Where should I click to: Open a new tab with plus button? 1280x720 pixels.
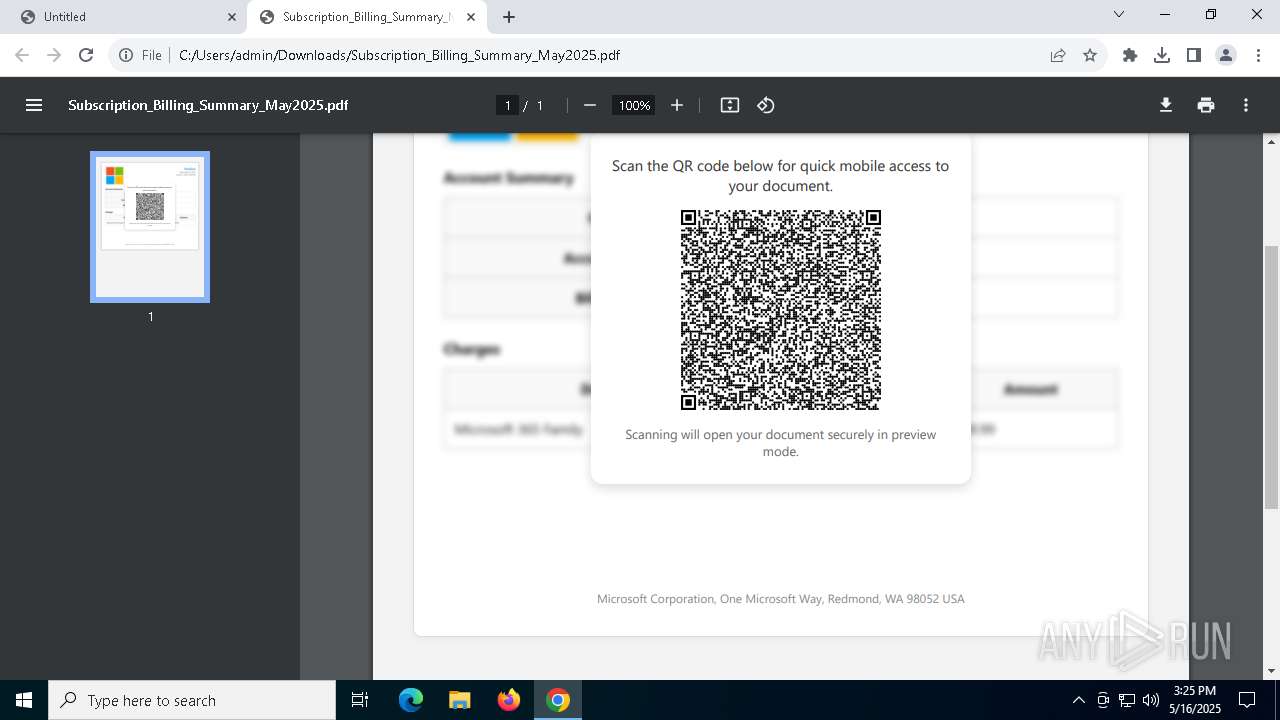(509, 17)
